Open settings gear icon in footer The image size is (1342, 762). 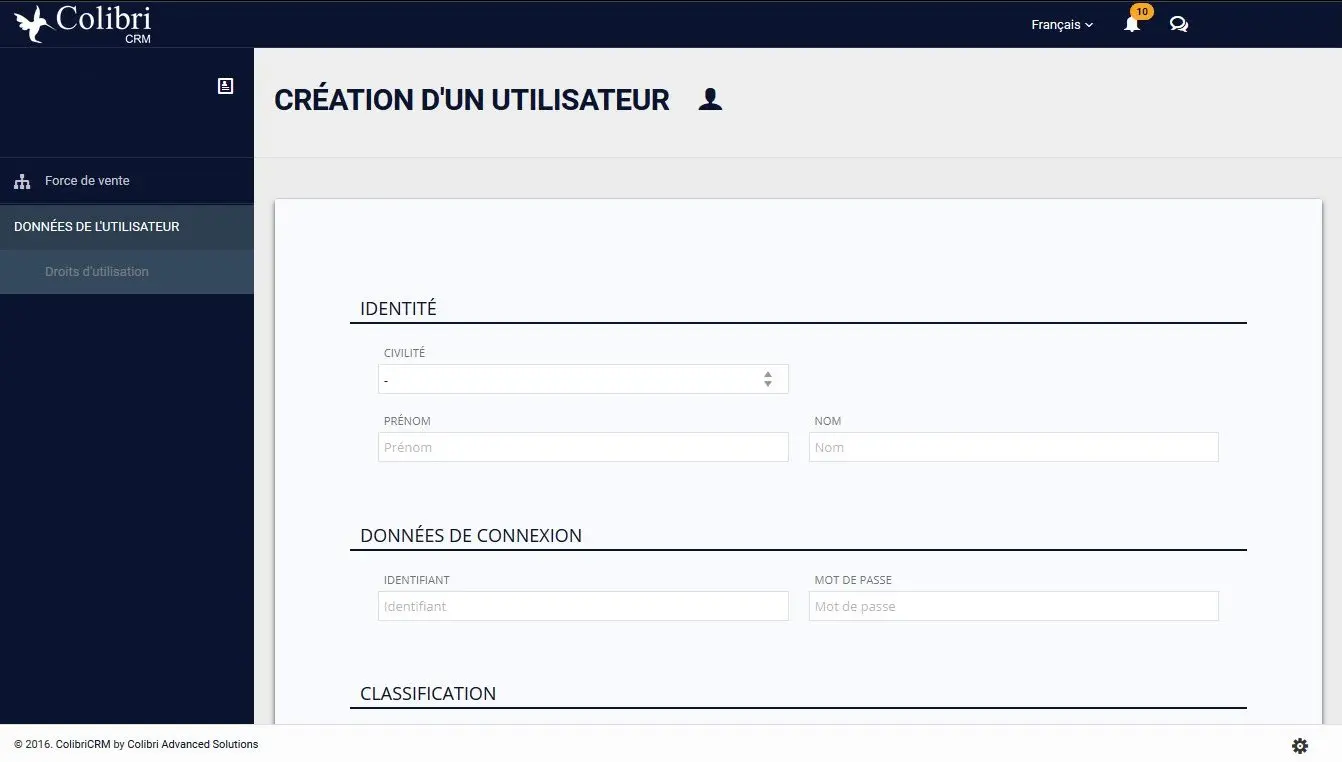pos(1300,745)
